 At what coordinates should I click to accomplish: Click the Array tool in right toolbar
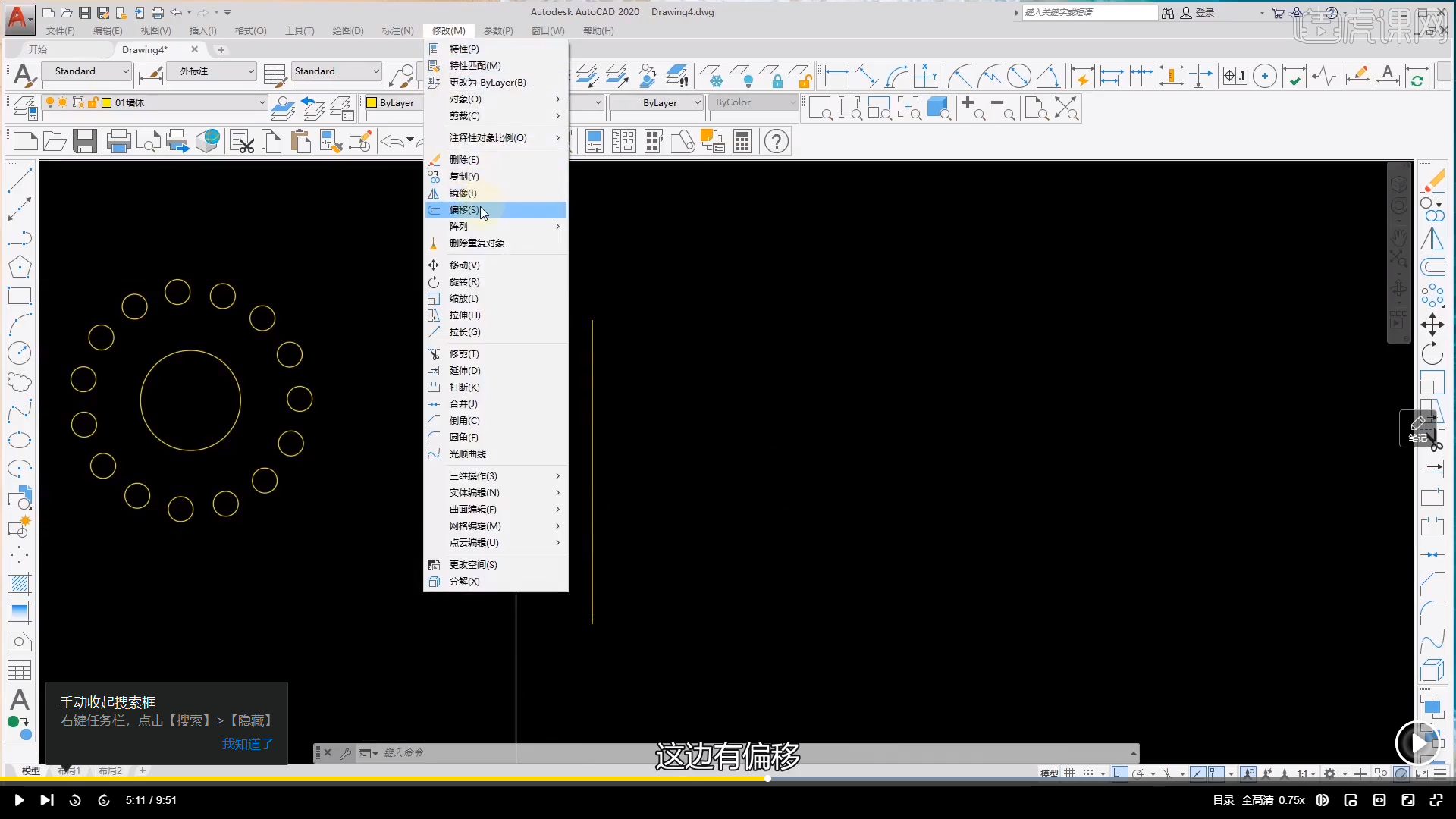(1432, 296)
